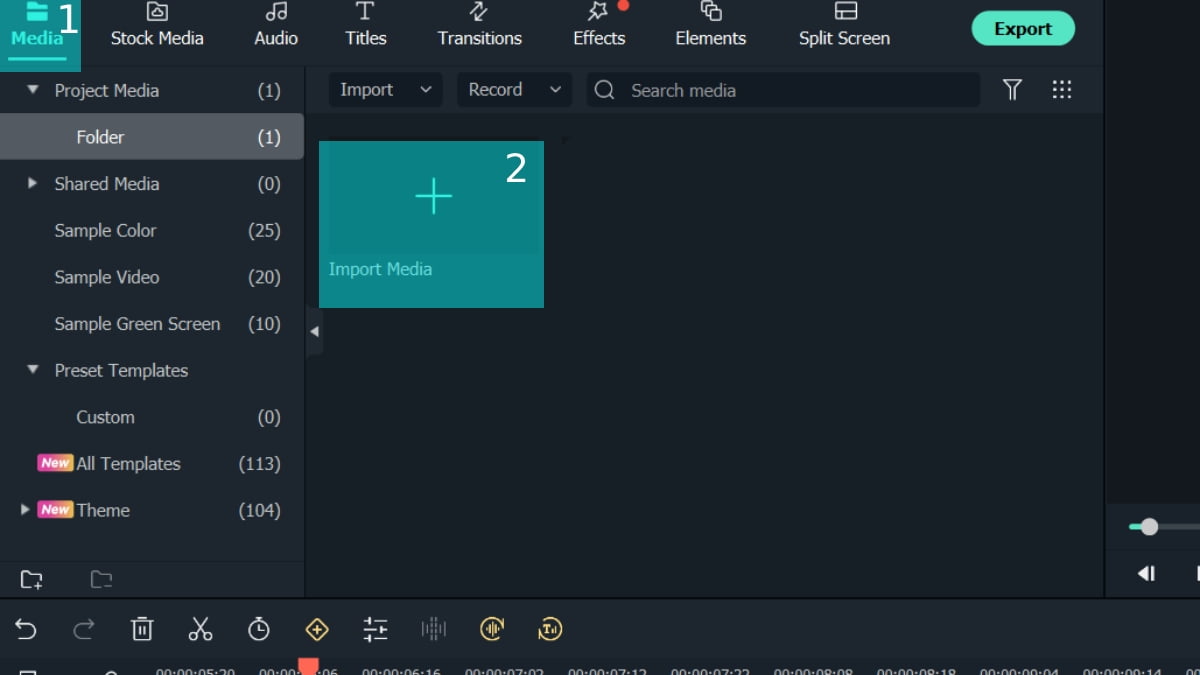1200x675 pixels.
Task: Open the filter funnel icon
Action: pos(1012,90)
